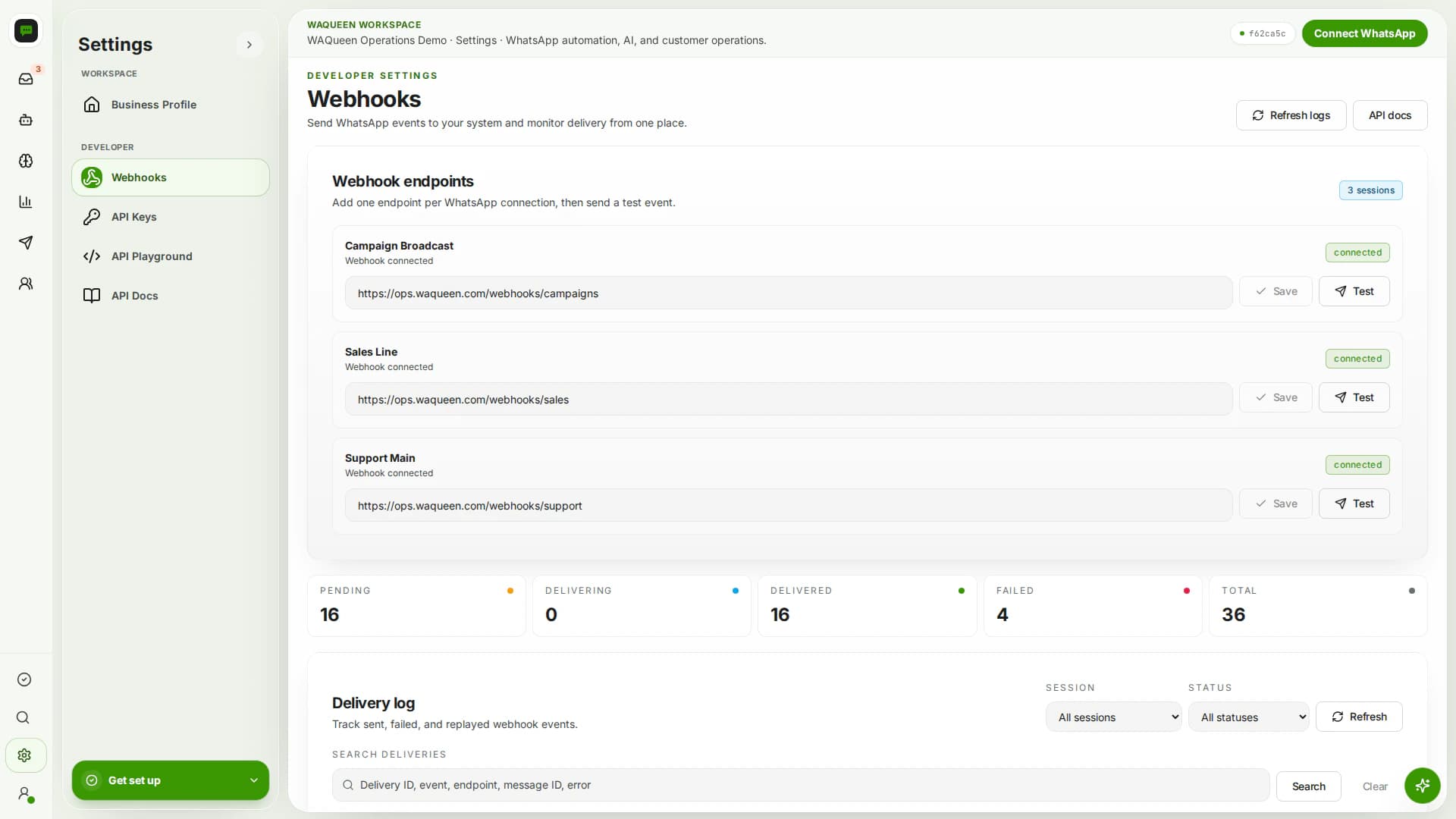Screen dimensions: 1456x819
Task: Select Webhooks in developer menu
Action: 171,177
